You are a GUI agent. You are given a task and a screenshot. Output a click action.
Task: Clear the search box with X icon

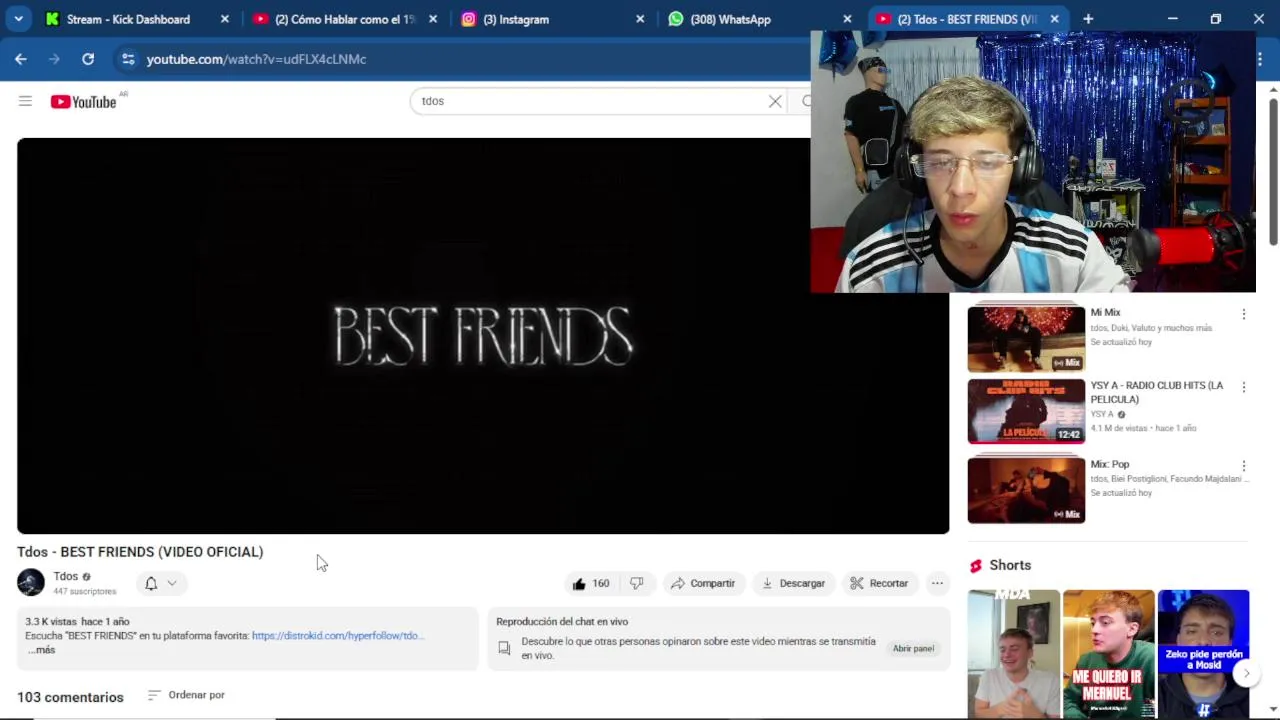(775, 101)
